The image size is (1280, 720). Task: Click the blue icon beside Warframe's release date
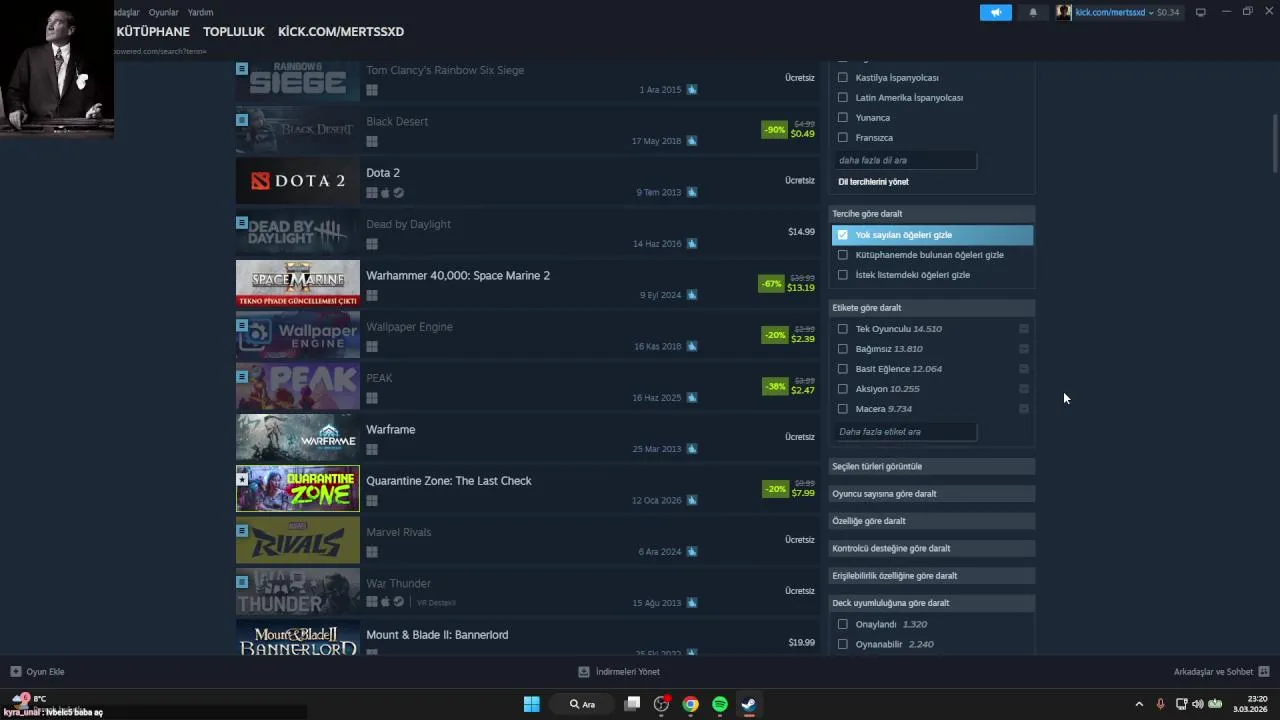[692, 449]
